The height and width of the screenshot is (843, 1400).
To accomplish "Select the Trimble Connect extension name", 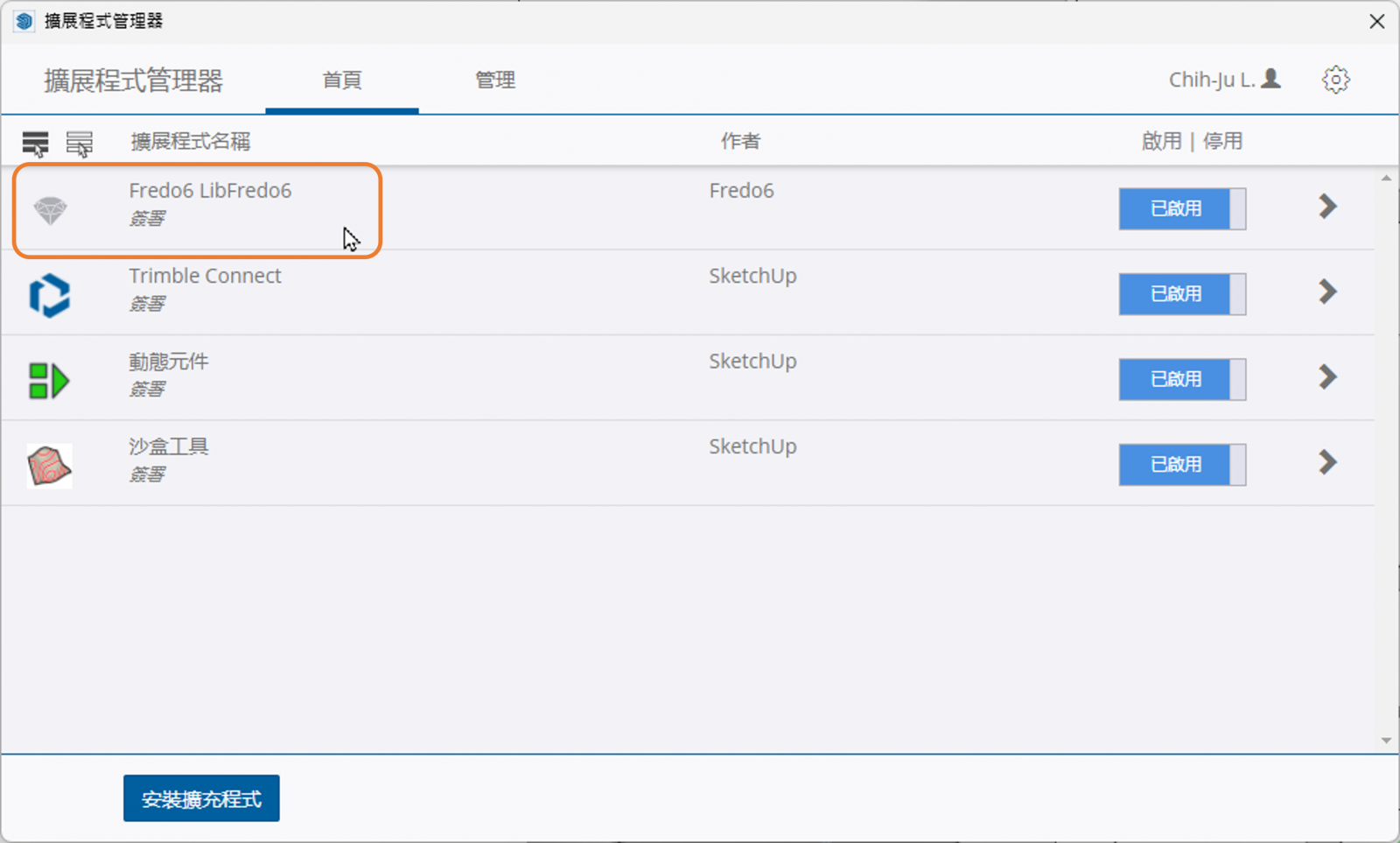I will (x=205, y=276).
